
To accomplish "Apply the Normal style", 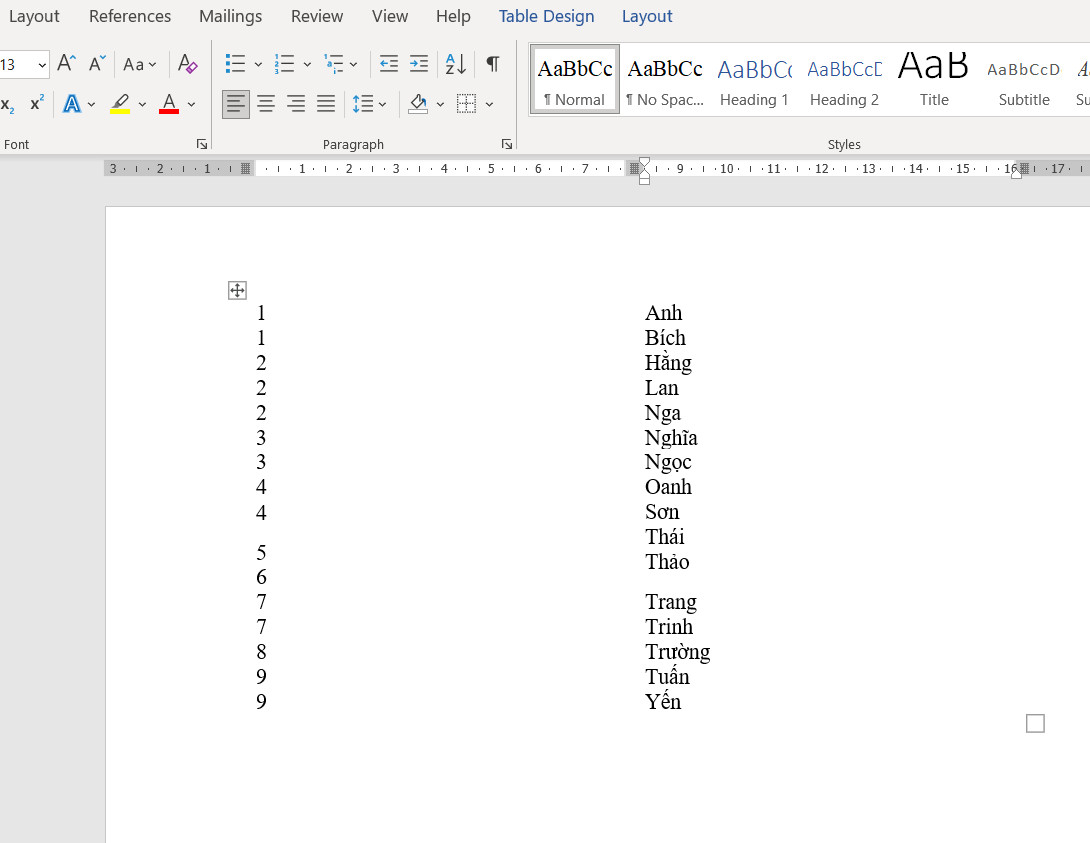I will pyautogui.click(x=575, y=80).
